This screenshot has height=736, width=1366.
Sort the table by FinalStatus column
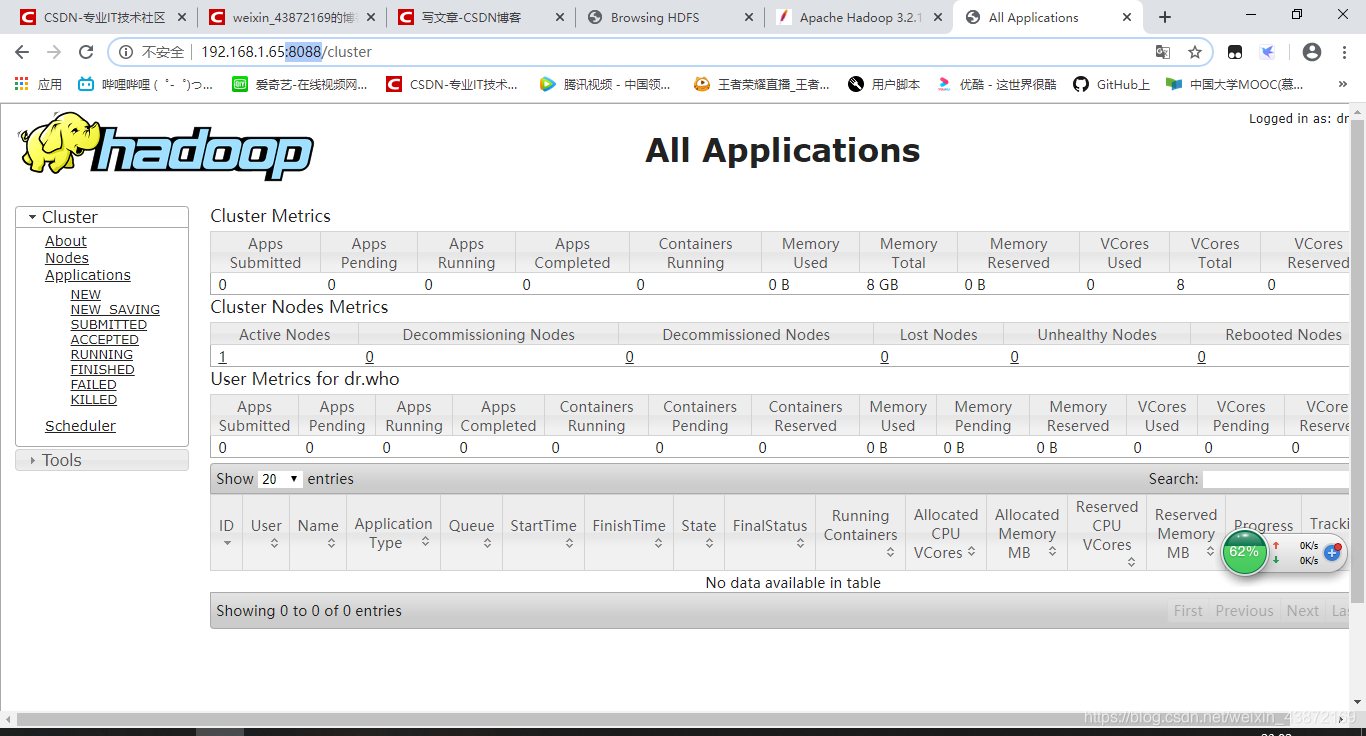tap(770, 533)
